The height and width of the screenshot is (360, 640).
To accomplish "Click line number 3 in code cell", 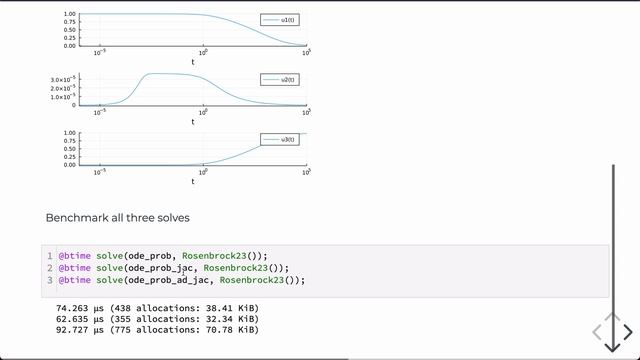I will coord(50,280).
